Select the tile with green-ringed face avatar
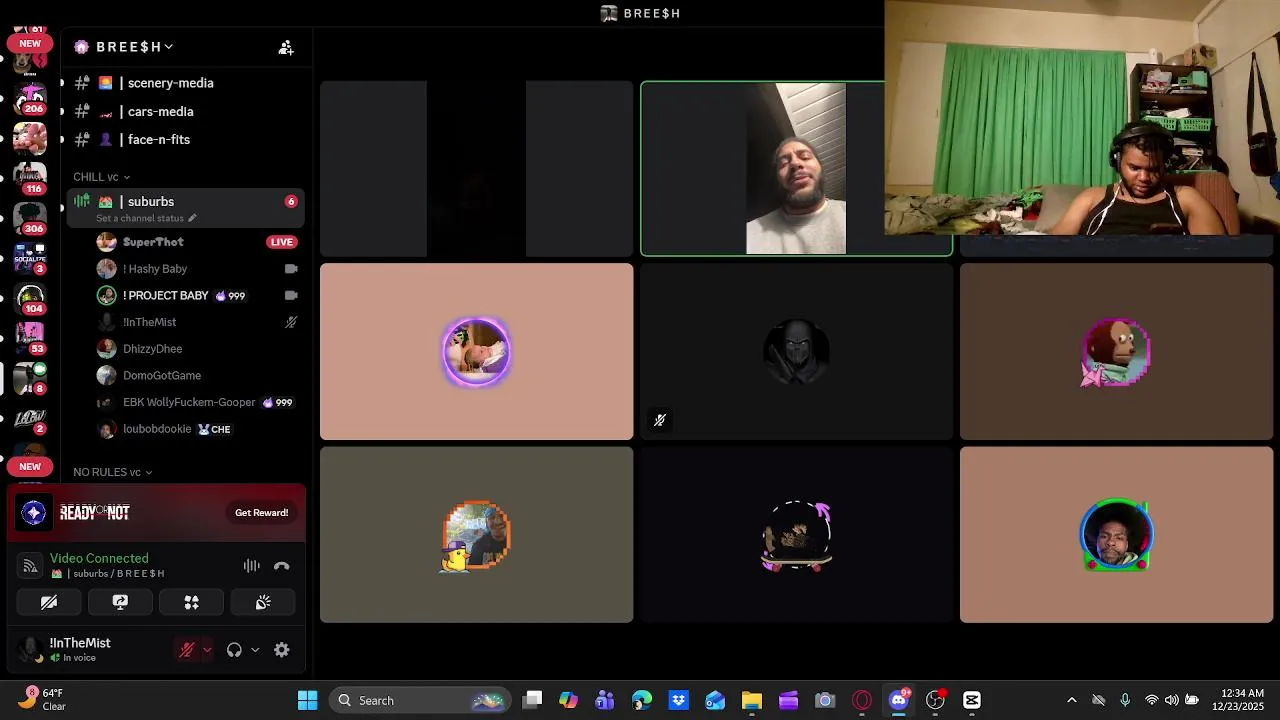Screen dimensions: 1280x720 [x=1116, y=535]
